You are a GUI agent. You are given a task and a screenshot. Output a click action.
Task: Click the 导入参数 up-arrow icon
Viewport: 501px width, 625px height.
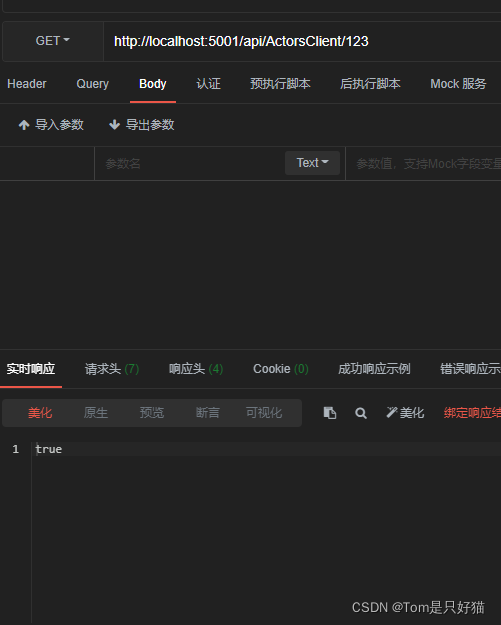tap(24, 125)
